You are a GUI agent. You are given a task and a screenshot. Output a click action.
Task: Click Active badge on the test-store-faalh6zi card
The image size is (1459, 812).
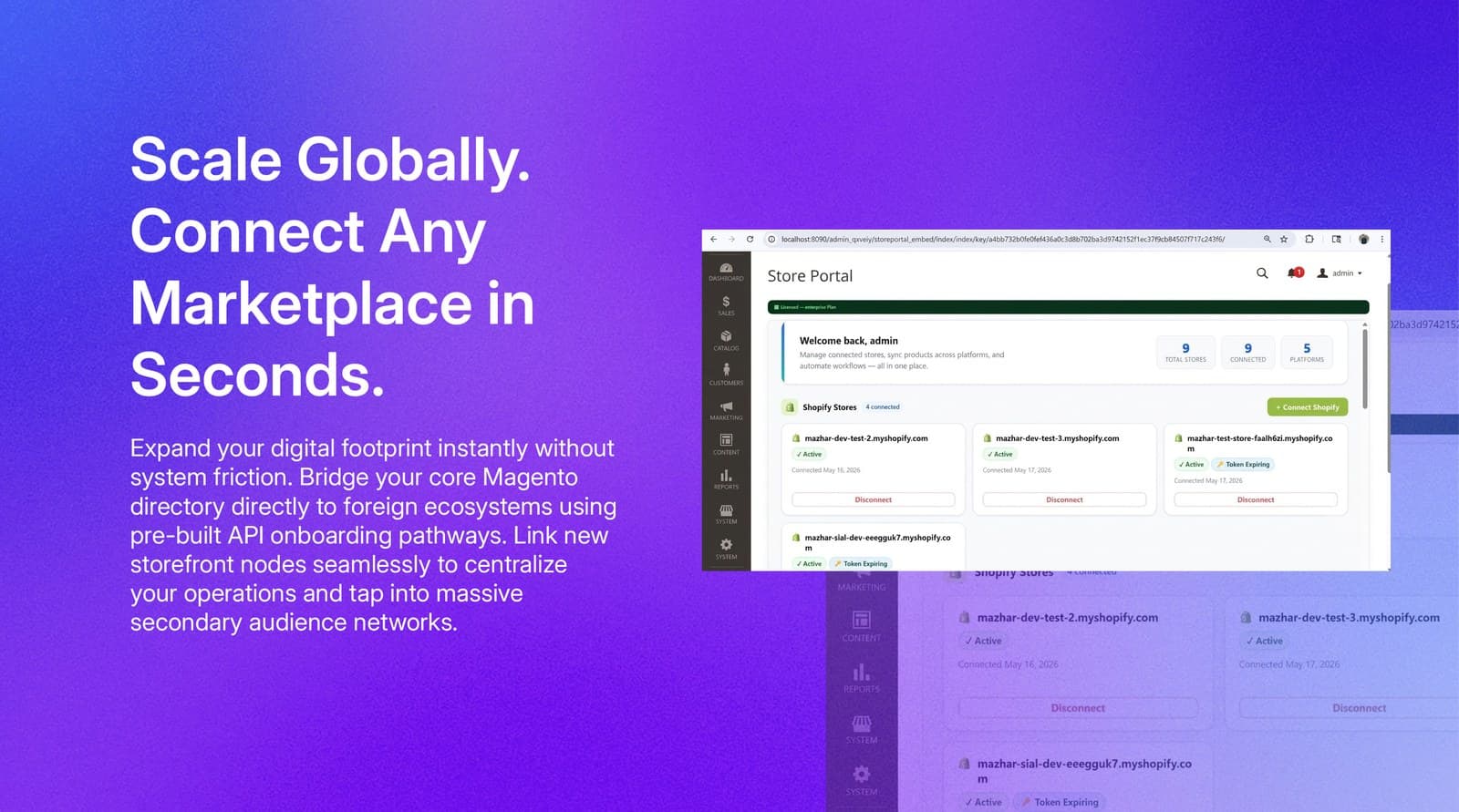(x=1191, y=465)
